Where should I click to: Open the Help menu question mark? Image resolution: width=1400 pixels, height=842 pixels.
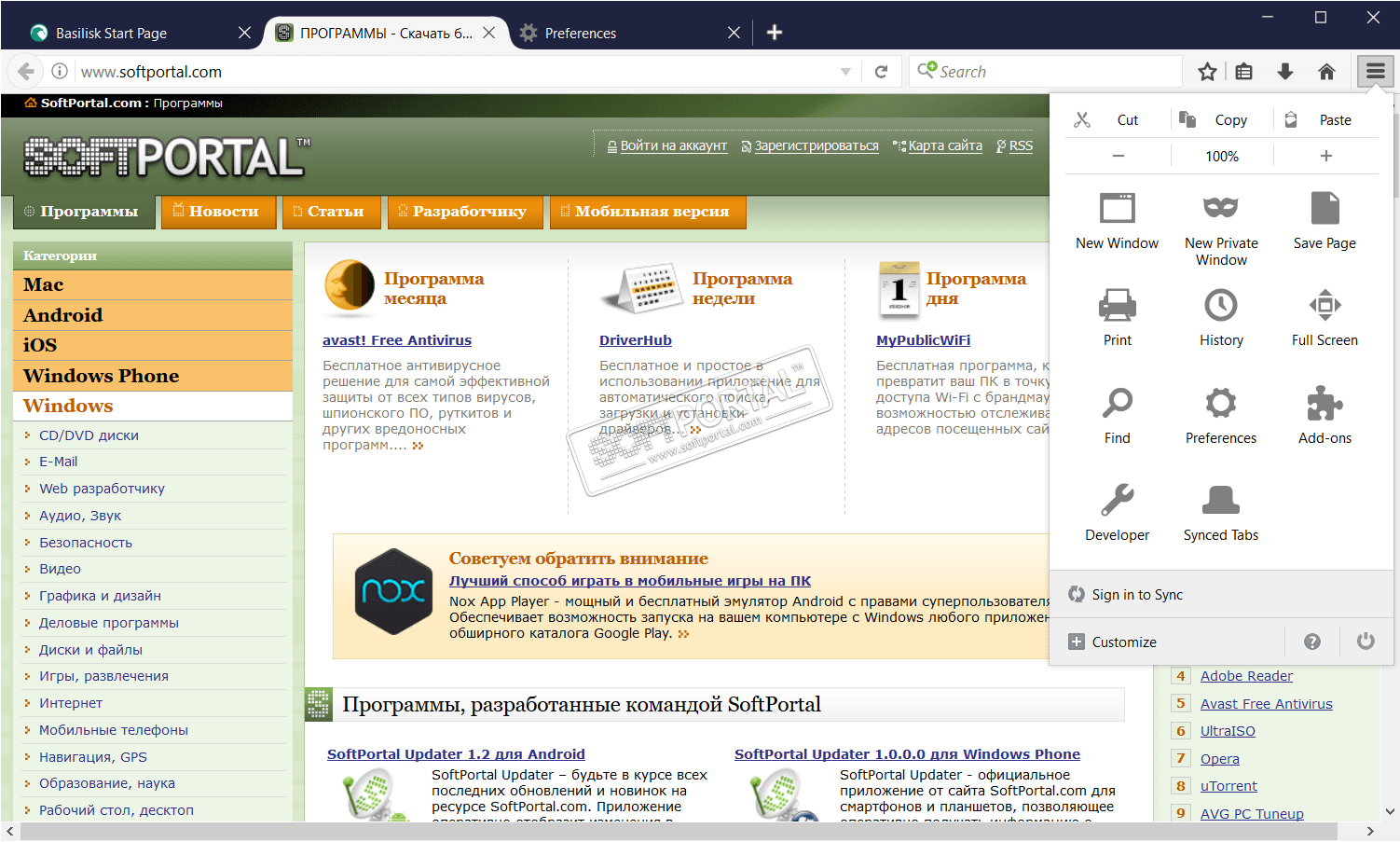pyautogui.click(x=1312, y=642)
